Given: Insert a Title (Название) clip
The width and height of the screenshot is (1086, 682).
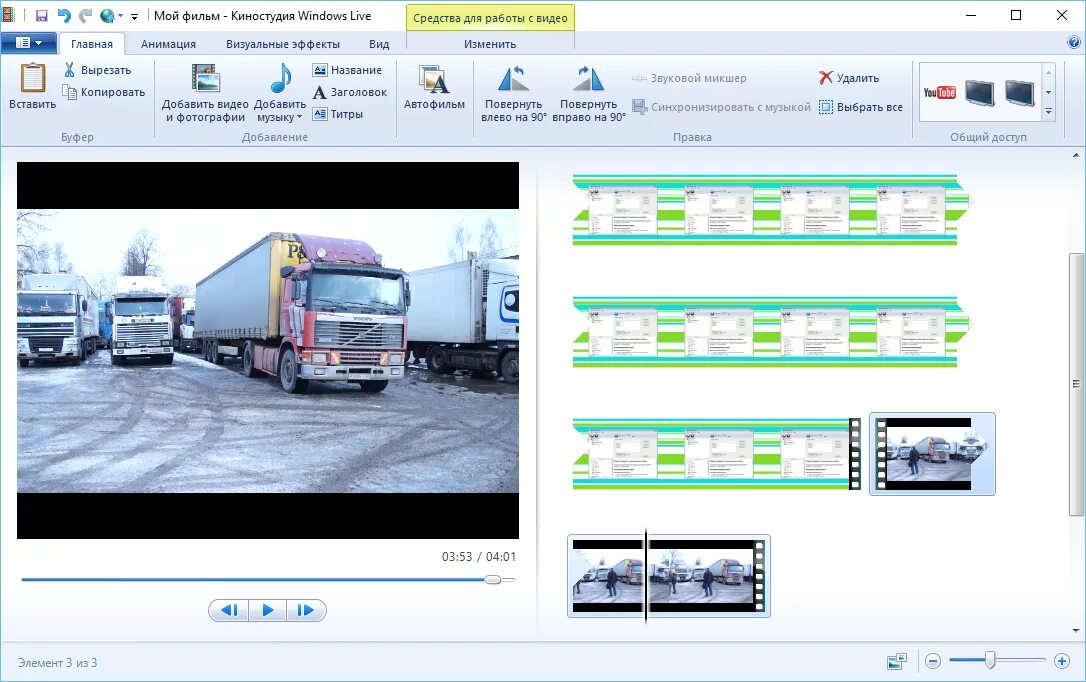Looking at the screenshot, I should 347,70.
